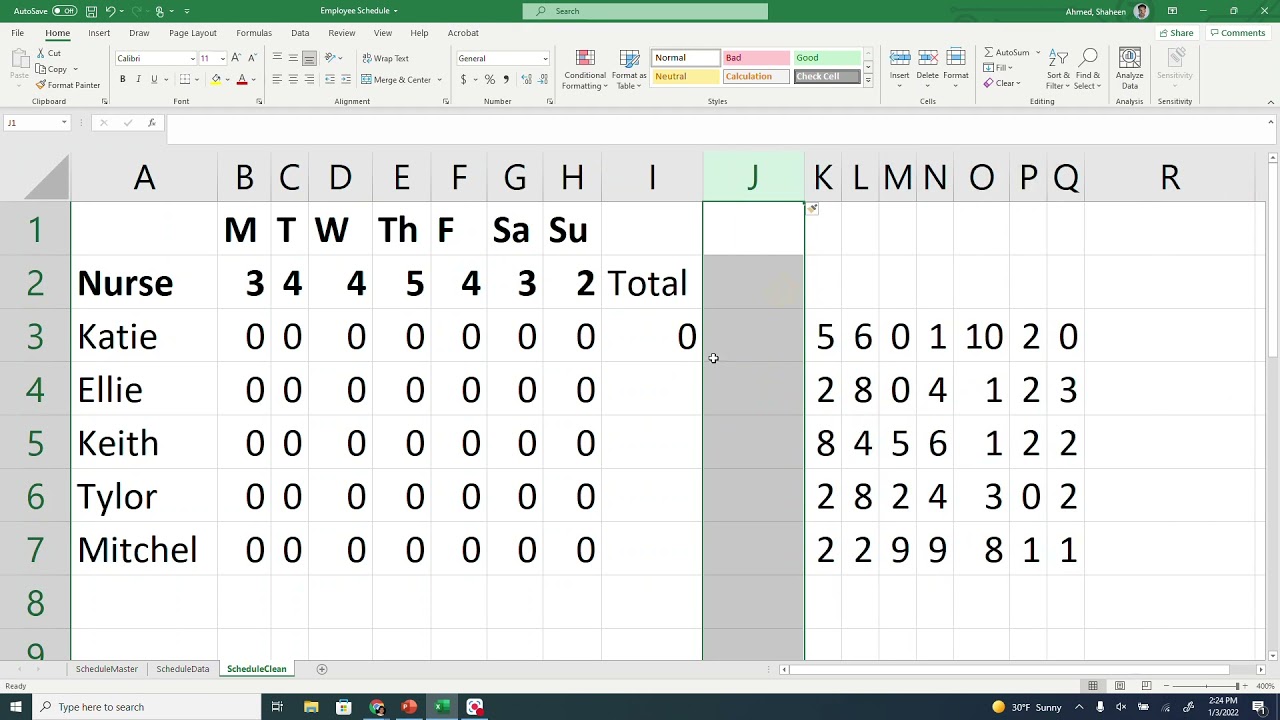This screenshot has width=1280, height=720.
Task: Open the font size dropdown
Action: (x=221, y=58)
